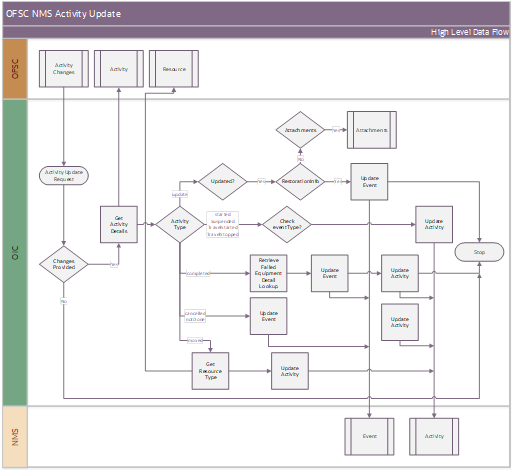Click the 'Get Resource Type' process box

tap(210, 371)
